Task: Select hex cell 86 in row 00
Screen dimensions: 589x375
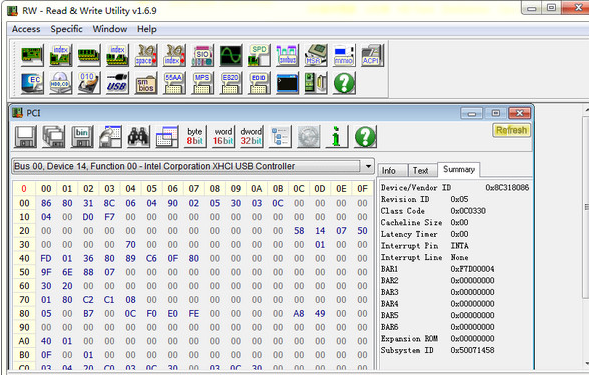Action: click(x=46, y=203)
